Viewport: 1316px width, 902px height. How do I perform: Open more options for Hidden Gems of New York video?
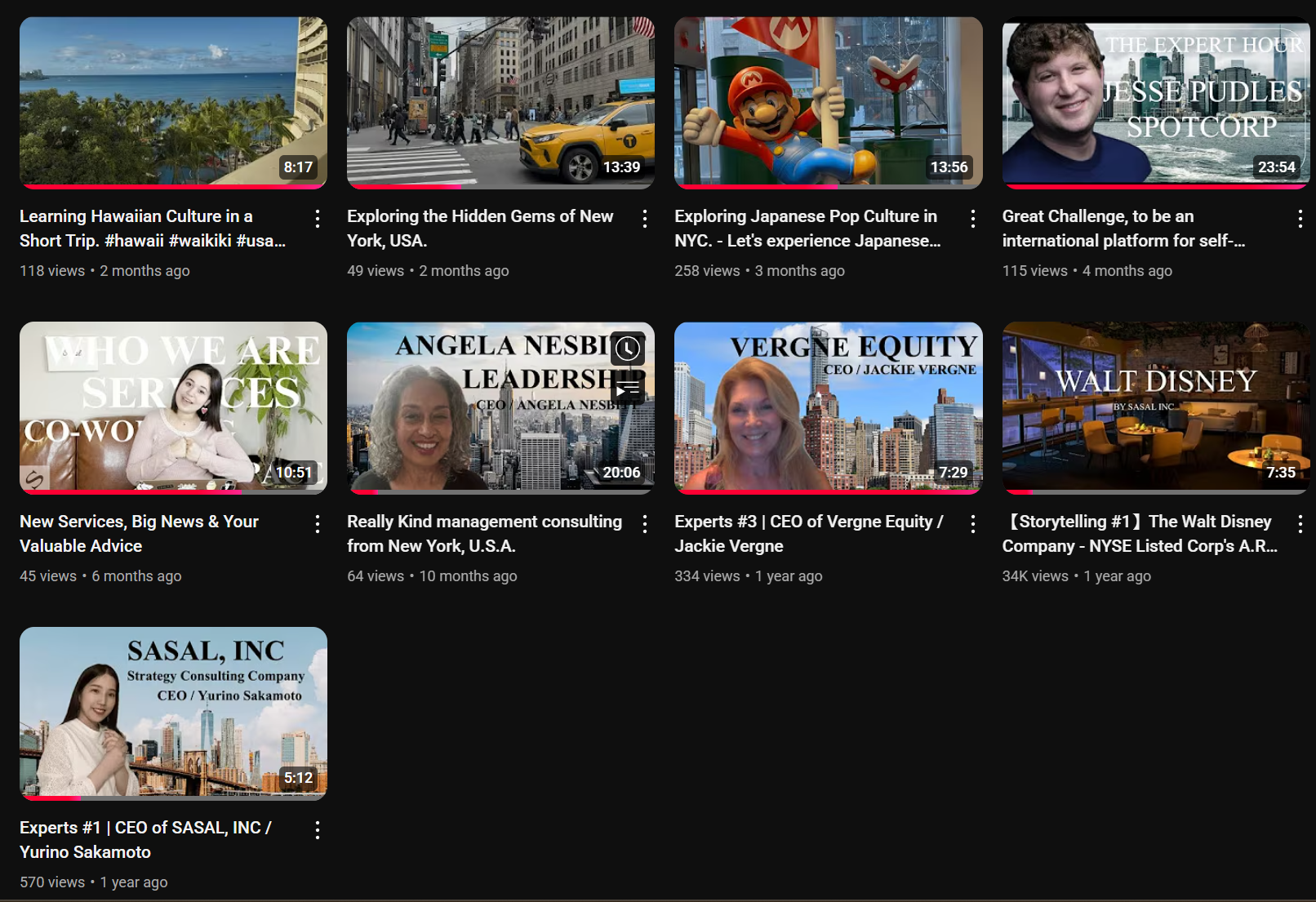tap(645, 218)
